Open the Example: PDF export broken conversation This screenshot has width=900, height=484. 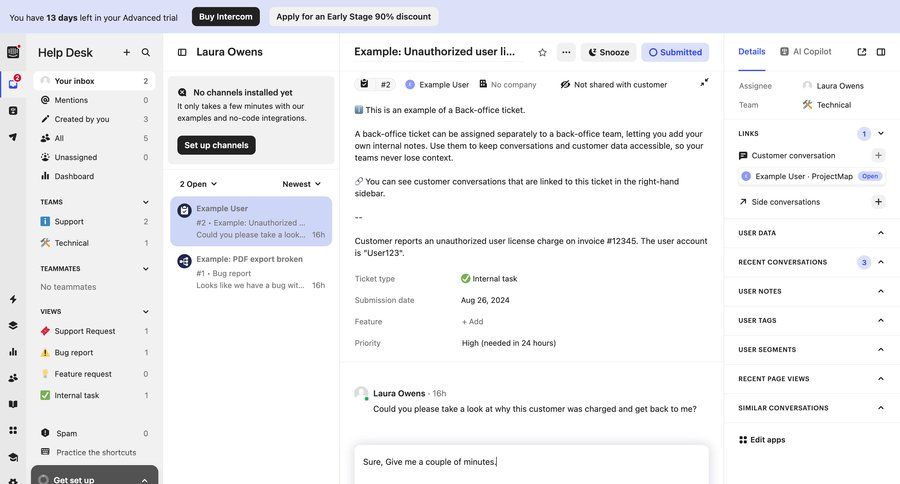tap(251, 272)
